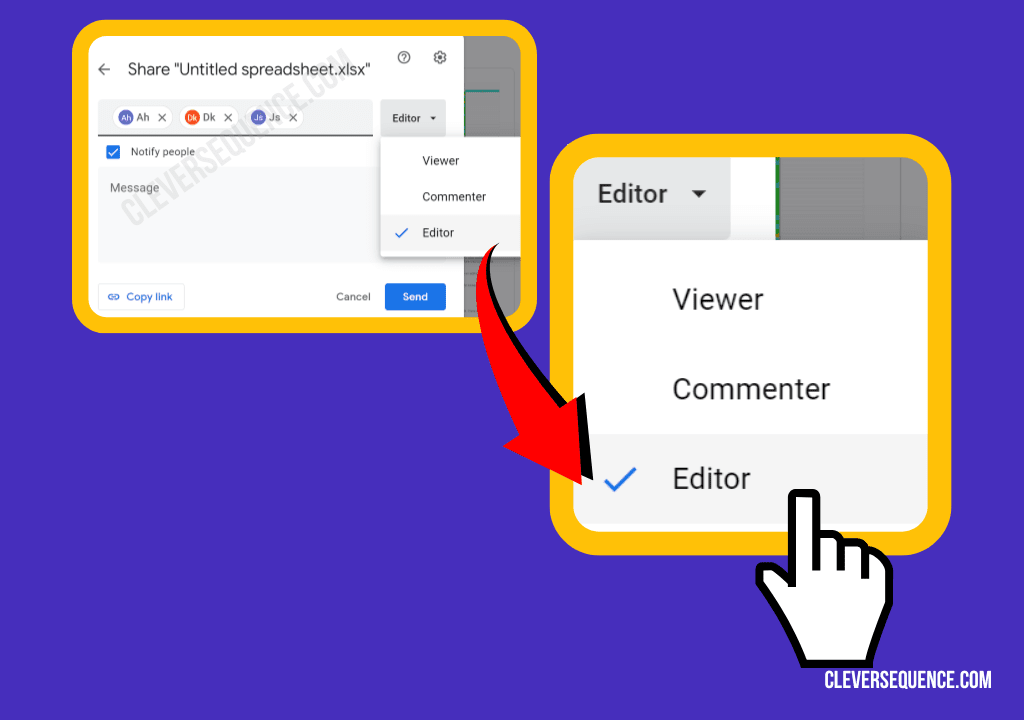Click the checkmark beside Editor

pos(401,232)
